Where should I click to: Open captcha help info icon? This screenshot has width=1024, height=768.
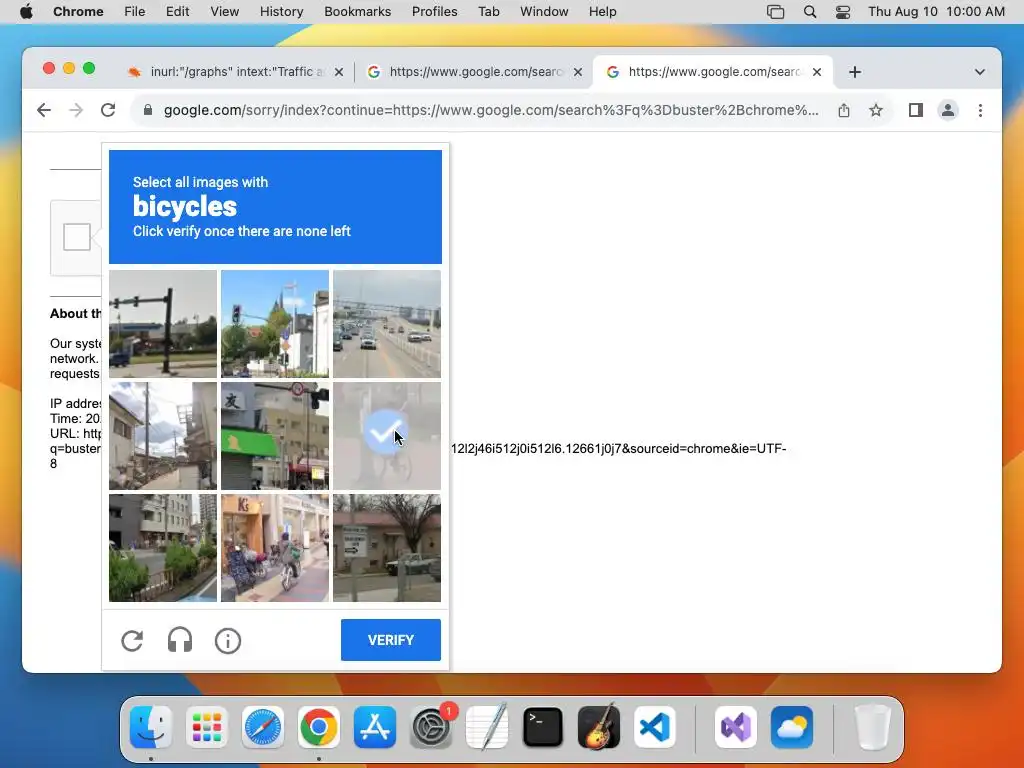click(228, 641)
